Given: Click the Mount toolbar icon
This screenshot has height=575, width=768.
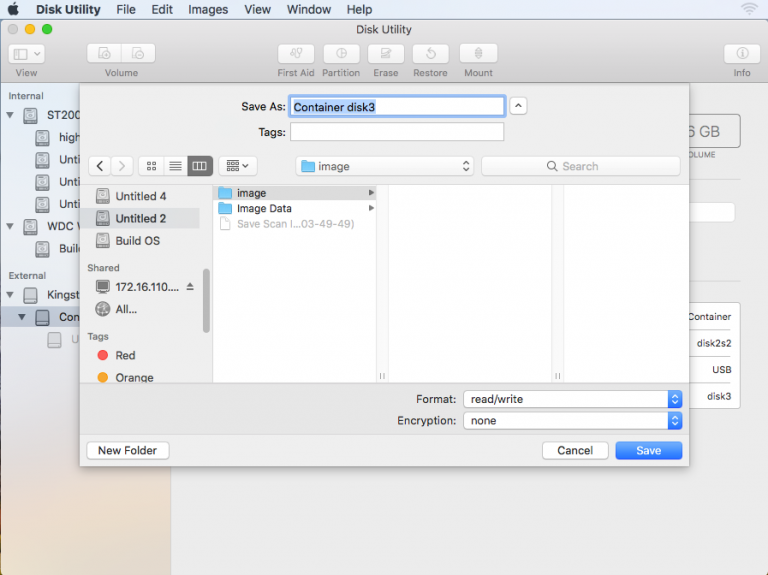Looking at the screenshot, I should pos(479,53).
